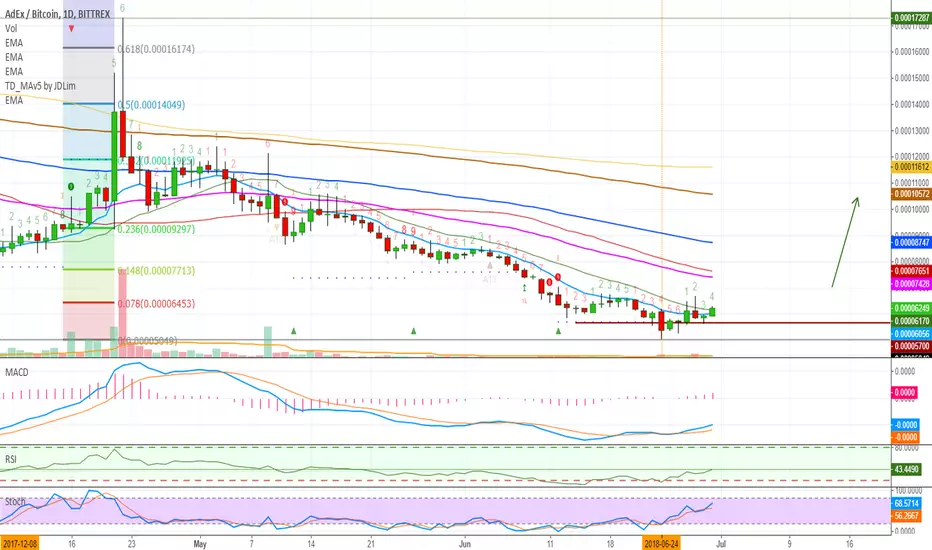Viewport: 932px width, 550px height.
Task: Click the orange -0.0000 MACD signal tag
Action: [x=905, y=437]
